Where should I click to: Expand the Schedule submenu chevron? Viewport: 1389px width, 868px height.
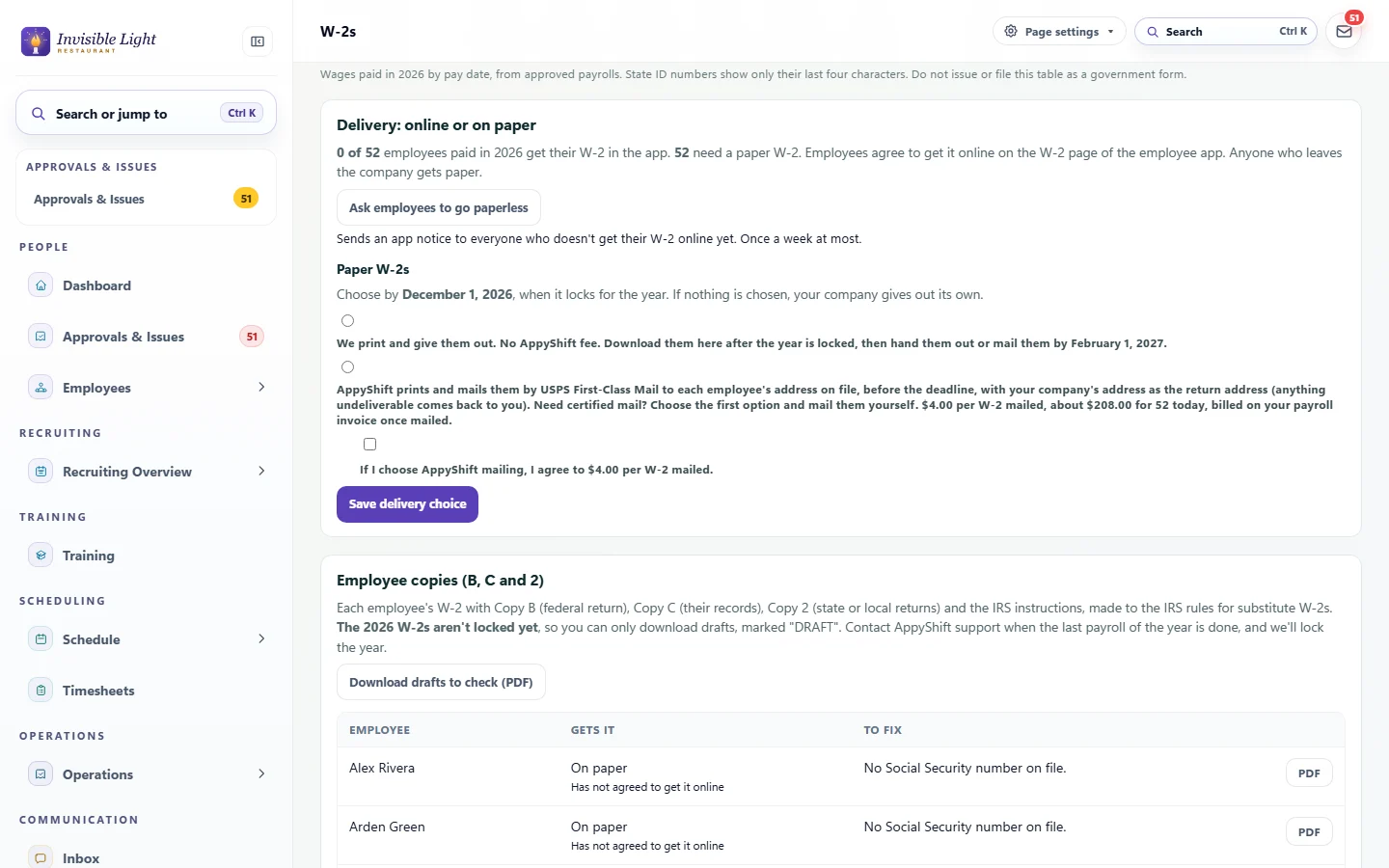click(x=261, y=639)
